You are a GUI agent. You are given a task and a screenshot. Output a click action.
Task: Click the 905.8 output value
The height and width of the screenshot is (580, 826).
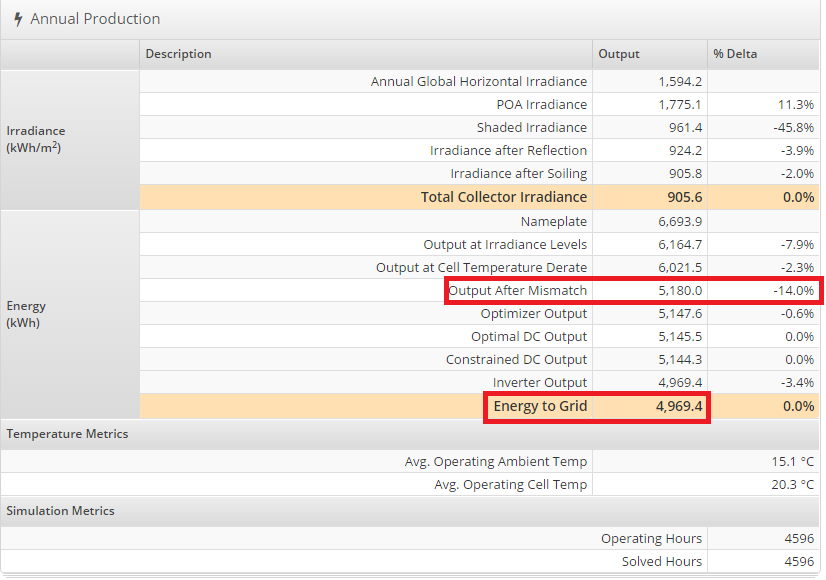click(685, 173)
